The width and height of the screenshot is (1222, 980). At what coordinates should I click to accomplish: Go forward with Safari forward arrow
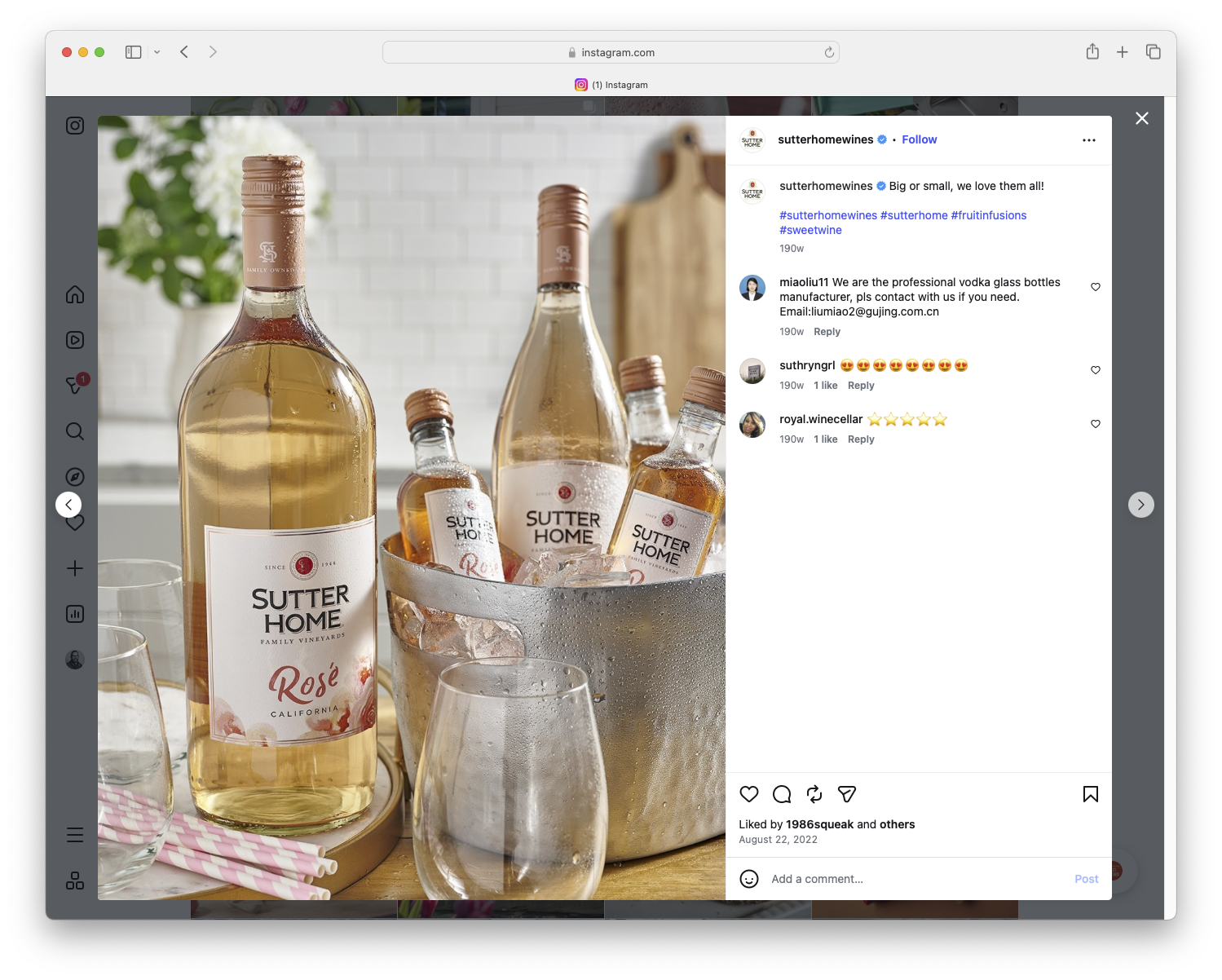click(x=213, y=52)
